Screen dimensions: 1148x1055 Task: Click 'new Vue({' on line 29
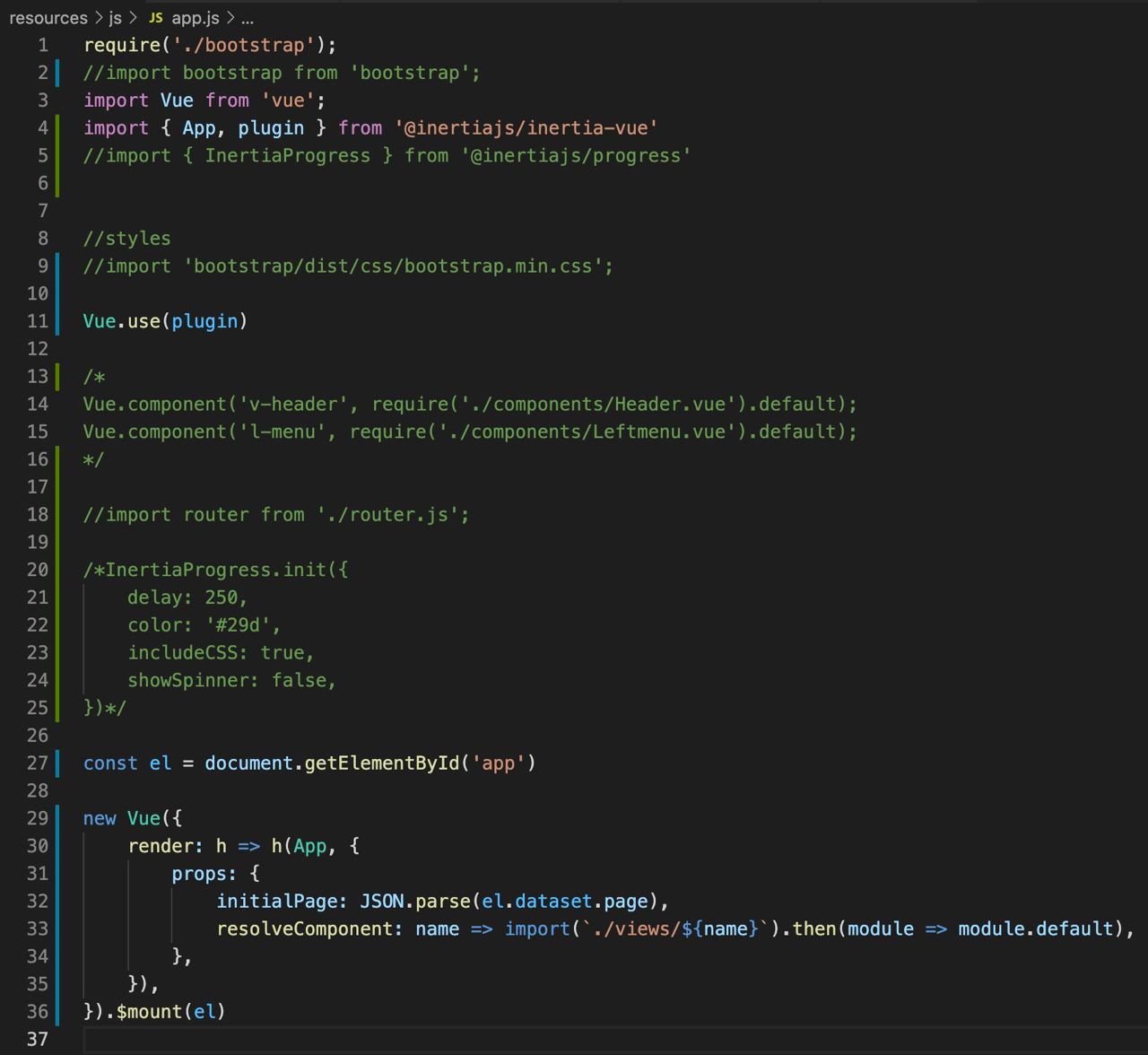133,818
